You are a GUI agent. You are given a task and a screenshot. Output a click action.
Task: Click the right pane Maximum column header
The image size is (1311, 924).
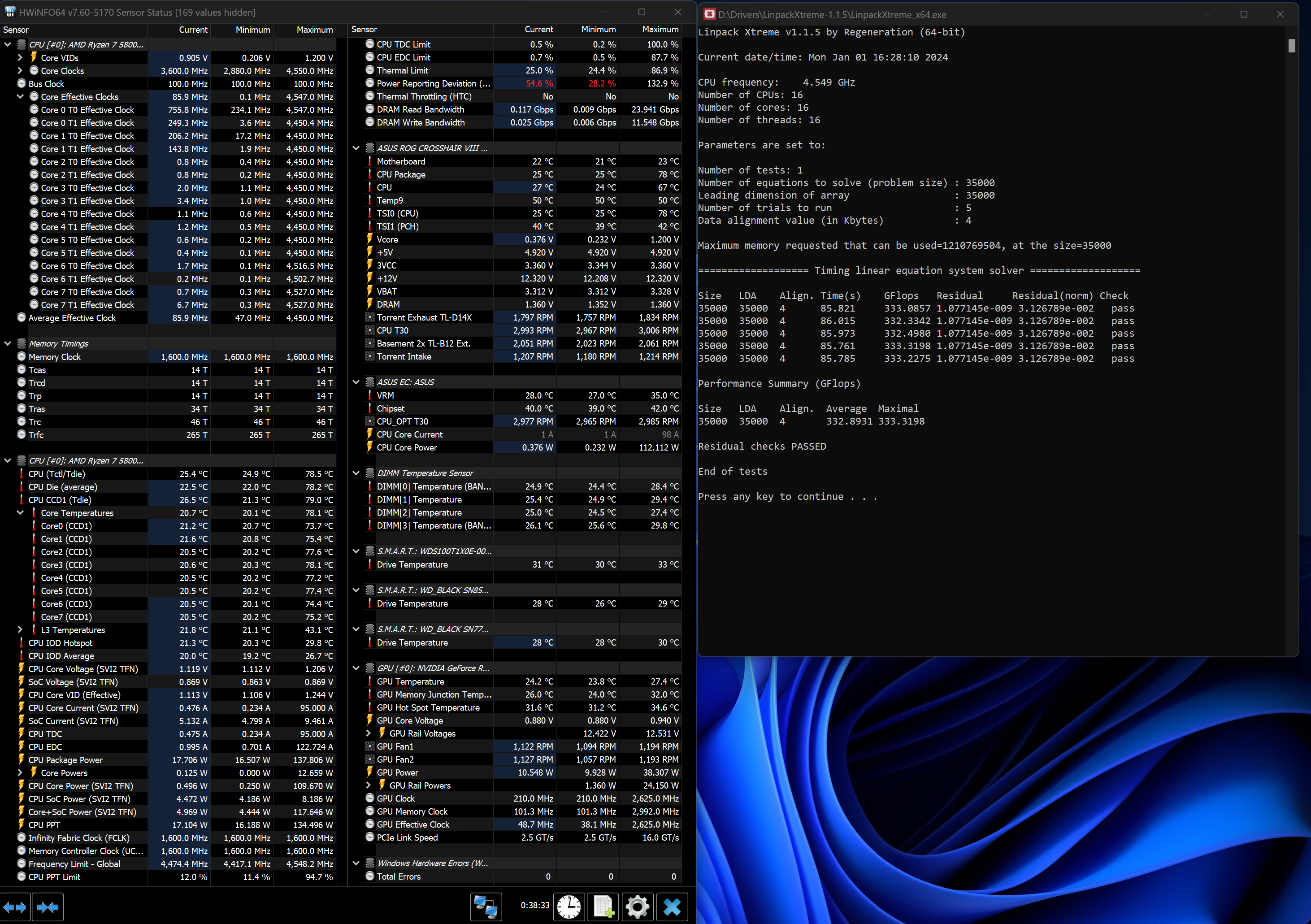tap(651, 30)
